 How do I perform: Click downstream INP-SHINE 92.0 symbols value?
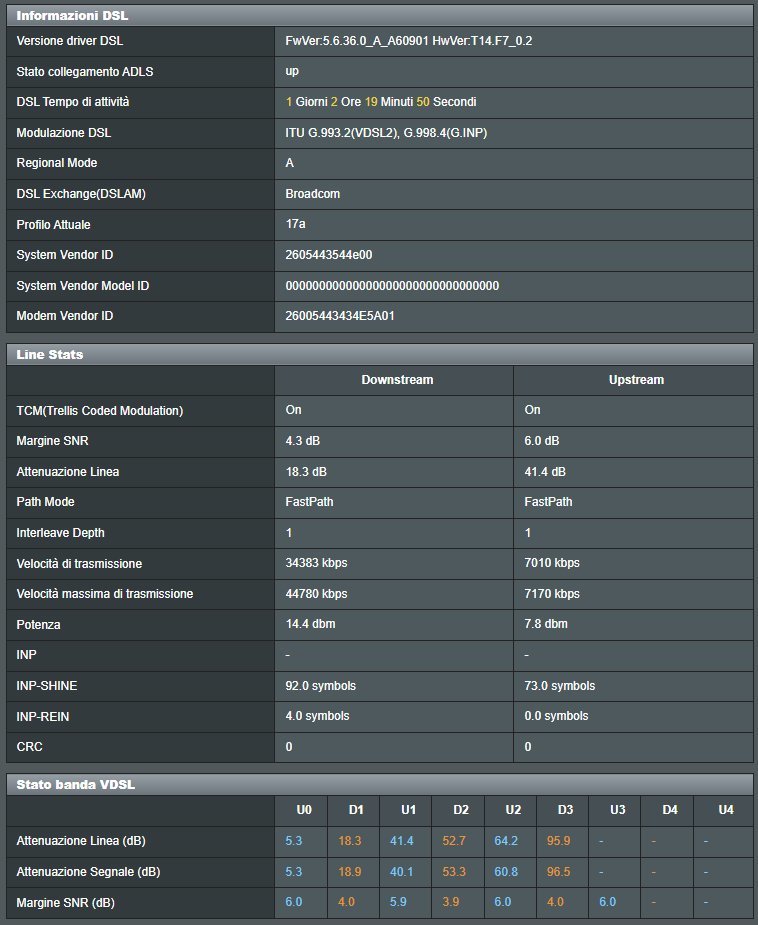(x=320, y=685)
